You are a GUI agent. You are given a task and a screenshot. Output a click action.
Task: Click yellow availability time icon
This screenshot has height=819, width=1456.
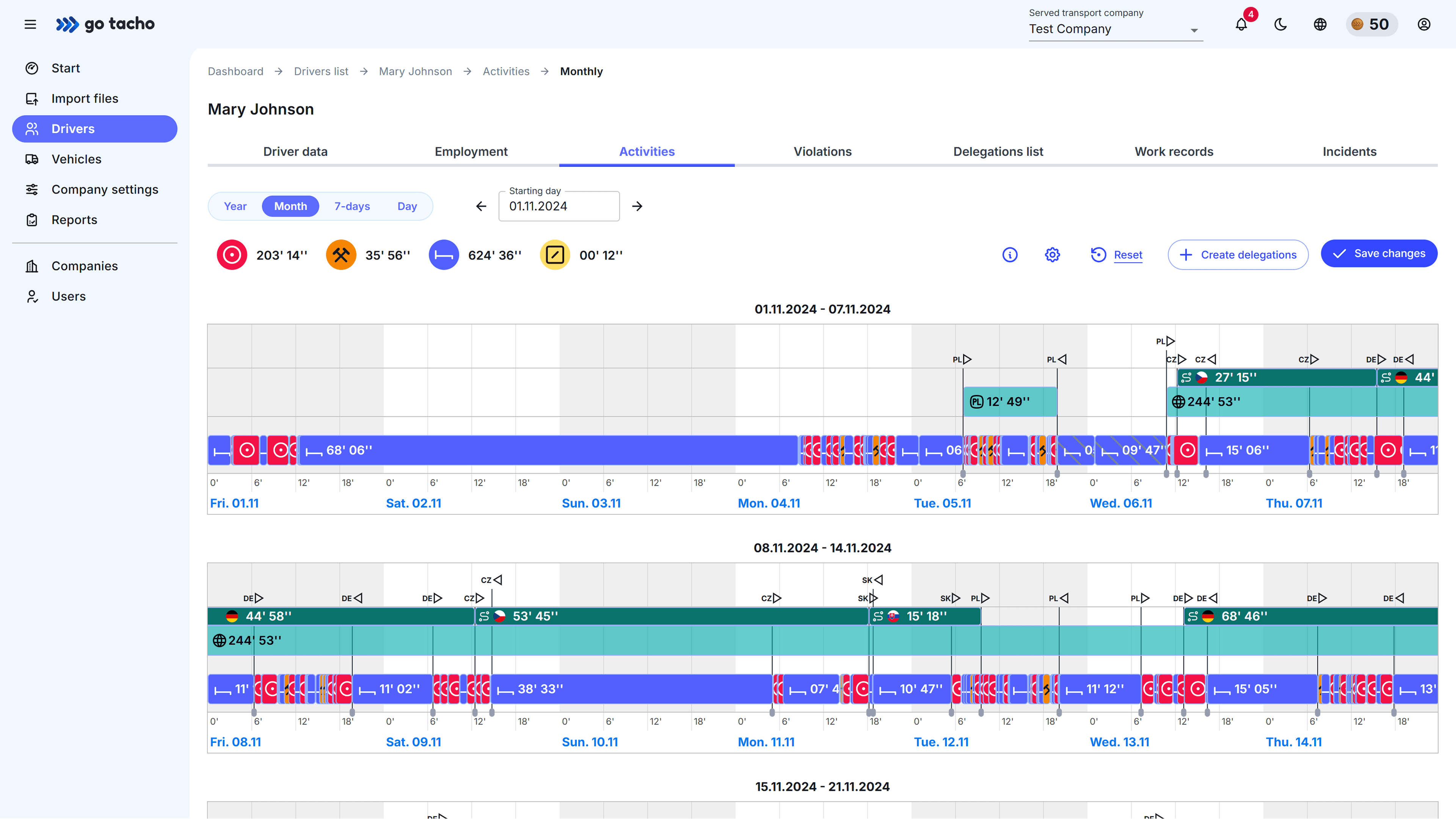click(555, 255)
